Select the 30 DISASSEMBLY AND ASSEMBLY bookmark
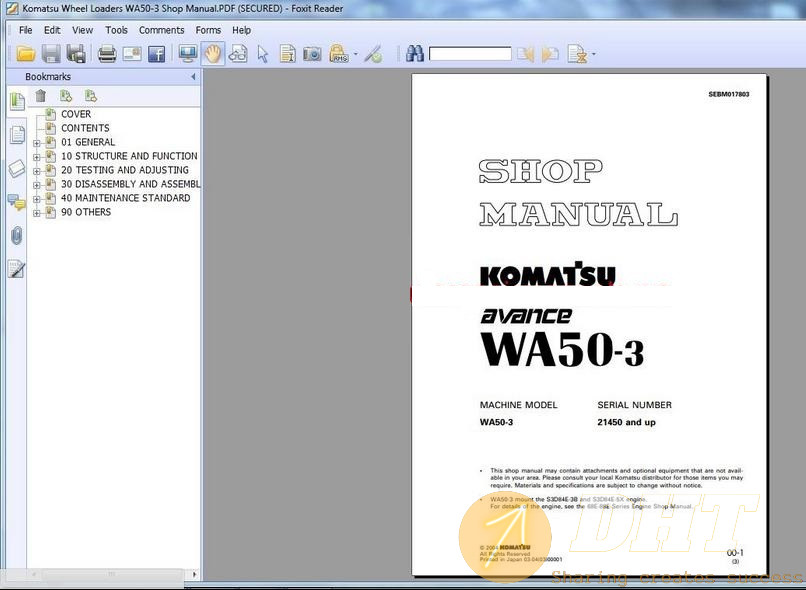 point(131,184)
